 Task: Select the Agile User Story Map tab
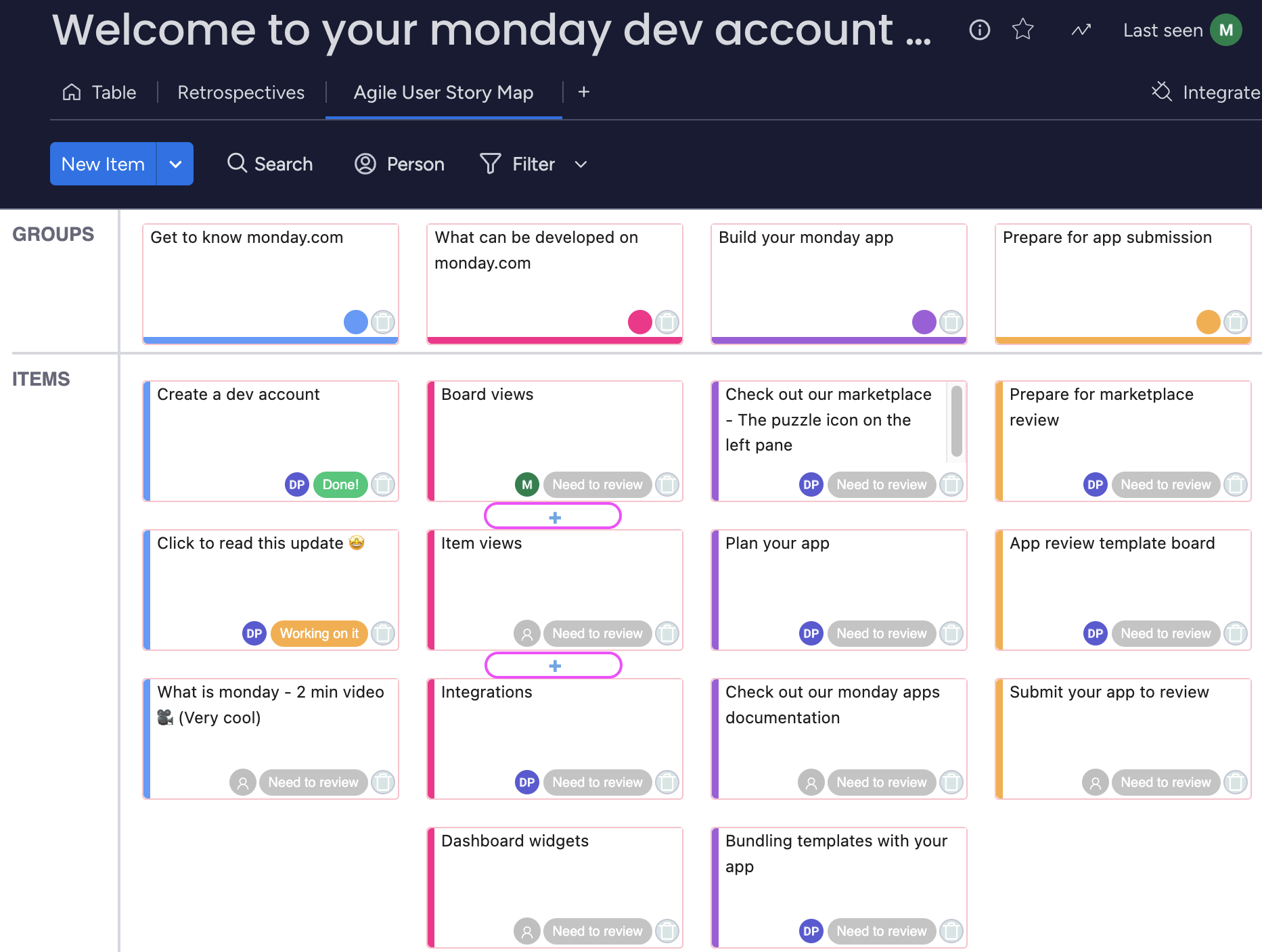tap(443, 92)
